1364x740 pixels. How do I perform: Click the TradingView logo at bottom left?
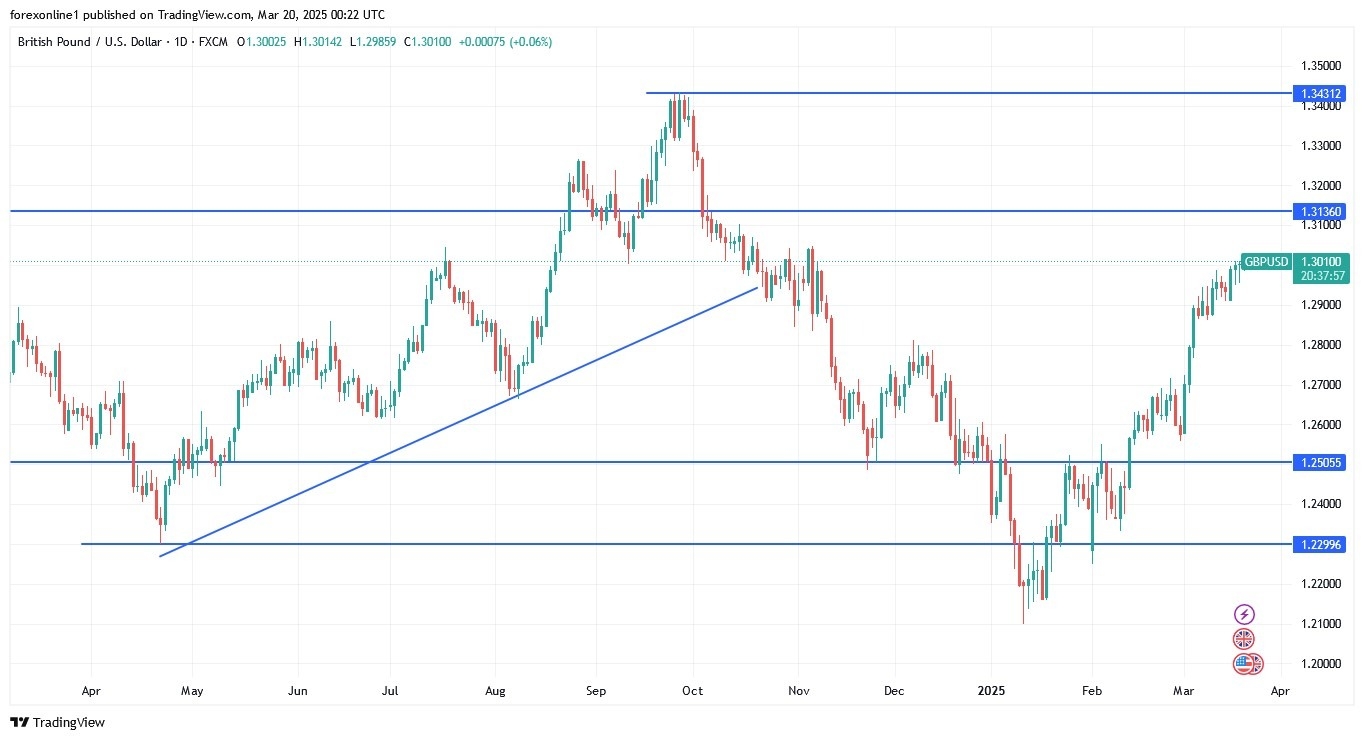pos(57,722)
